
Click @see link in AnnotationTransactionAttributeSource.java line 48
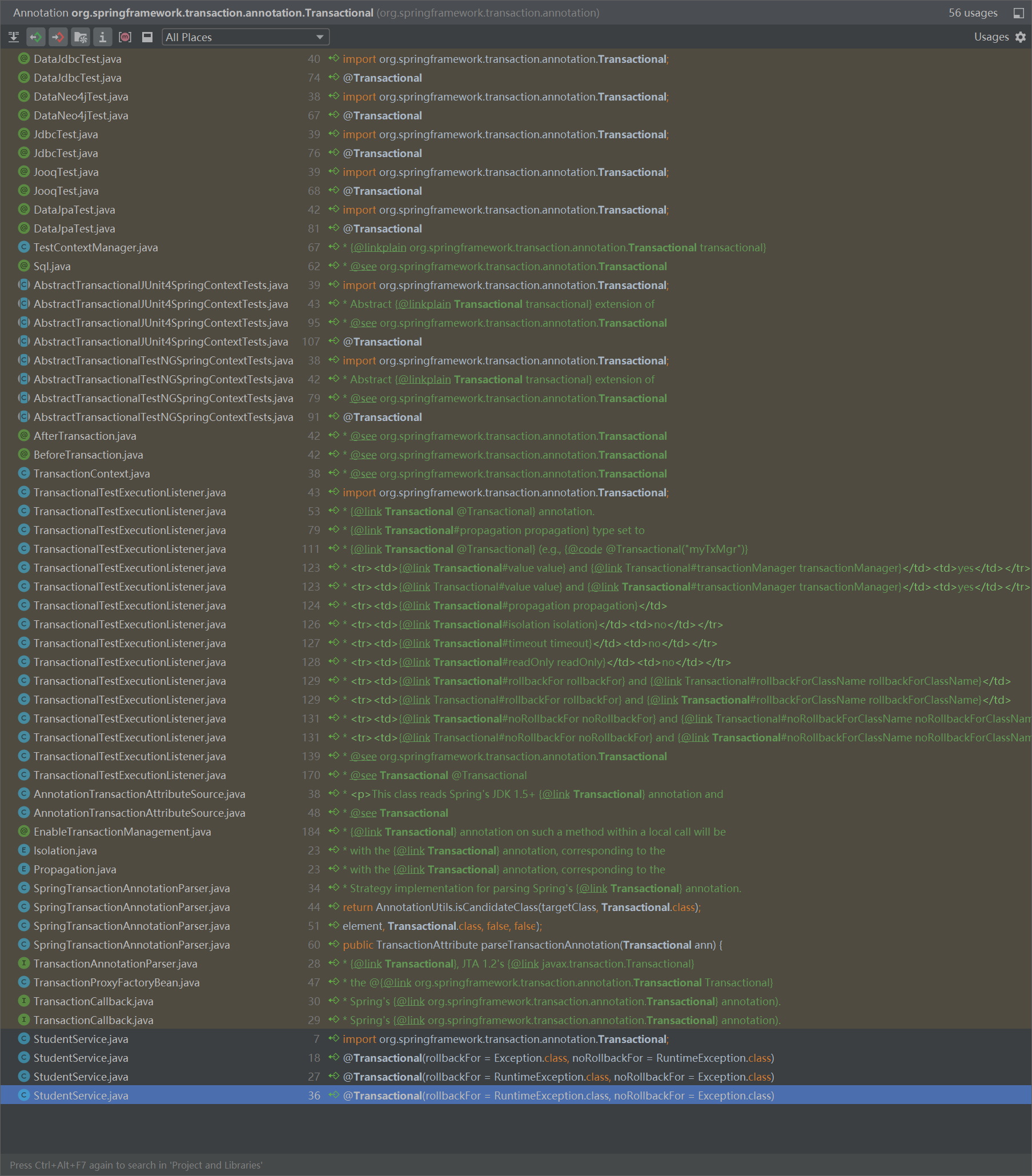coord(364,813)
